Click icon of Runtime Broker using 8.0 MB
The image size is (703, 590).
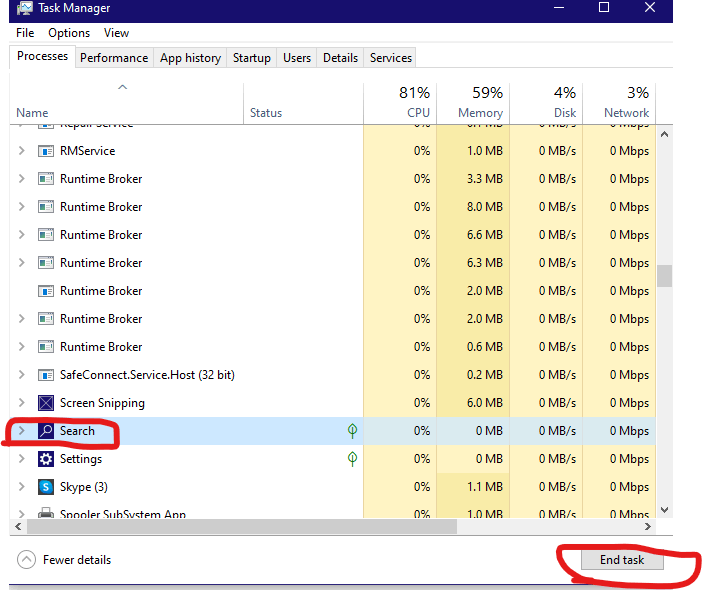coord(46,207)
